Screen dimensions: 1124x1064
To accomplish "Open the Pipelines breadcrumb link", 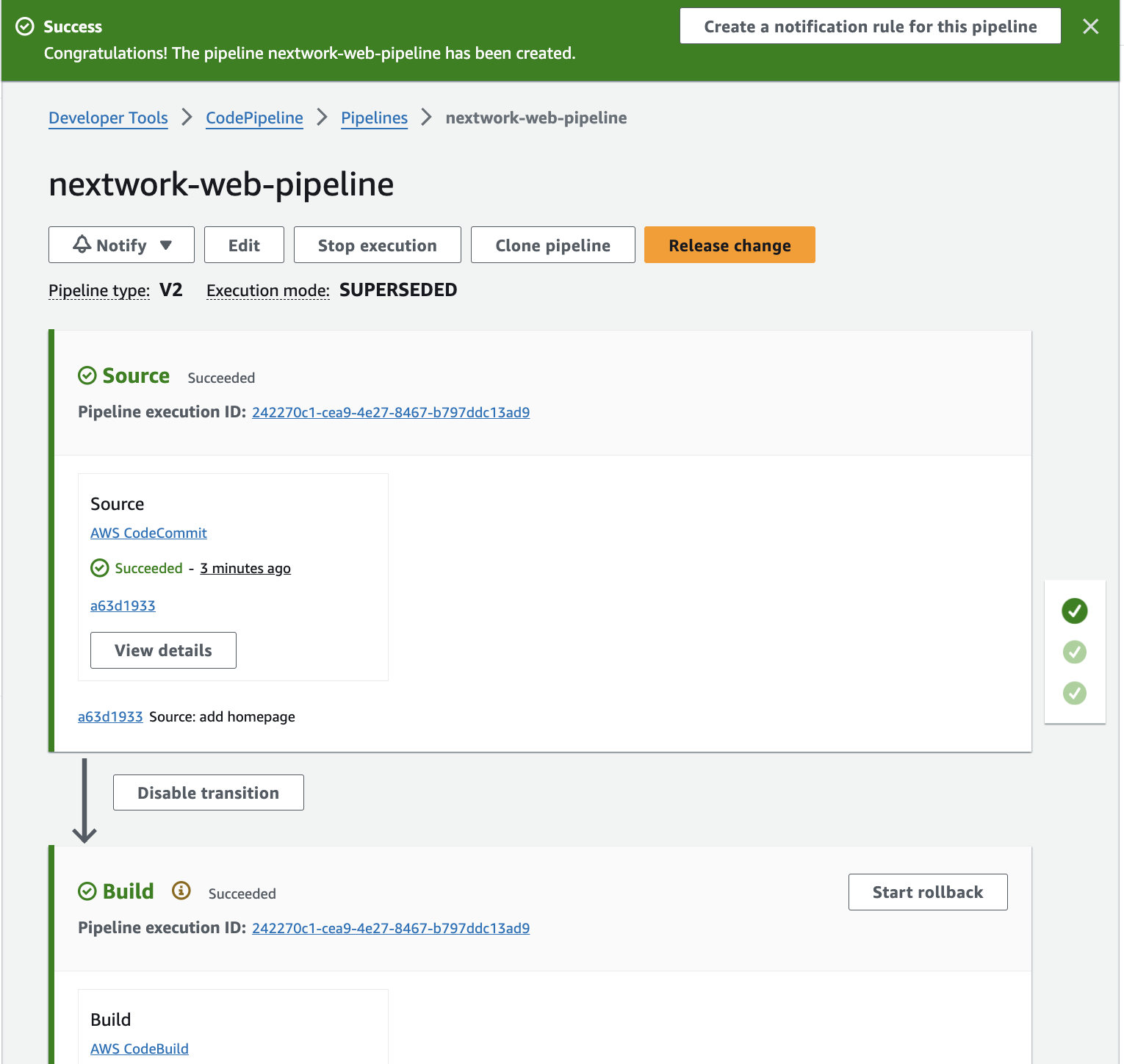I will [x=374, y=118].
